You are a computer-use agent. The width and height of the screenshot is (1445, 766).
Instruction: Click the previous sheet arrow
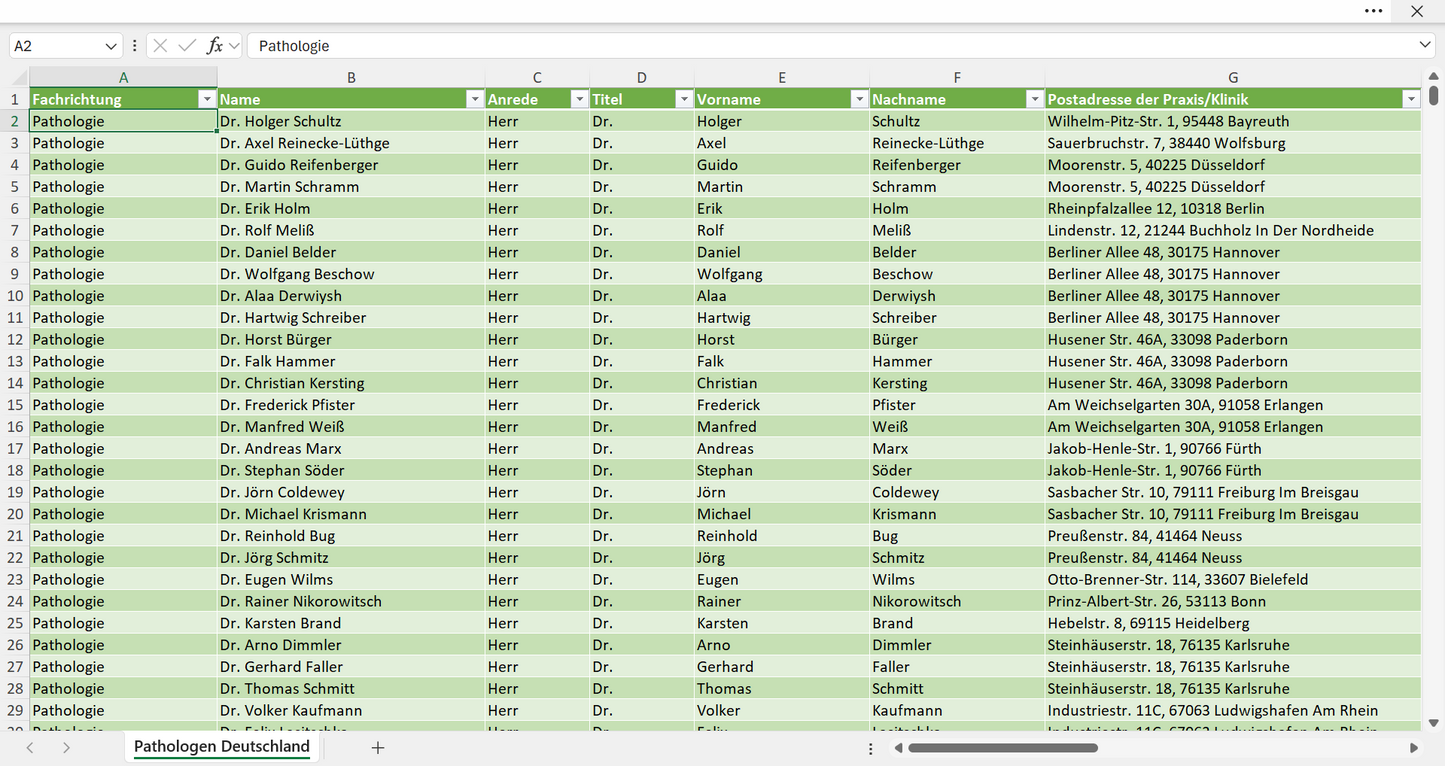point(30,747)
